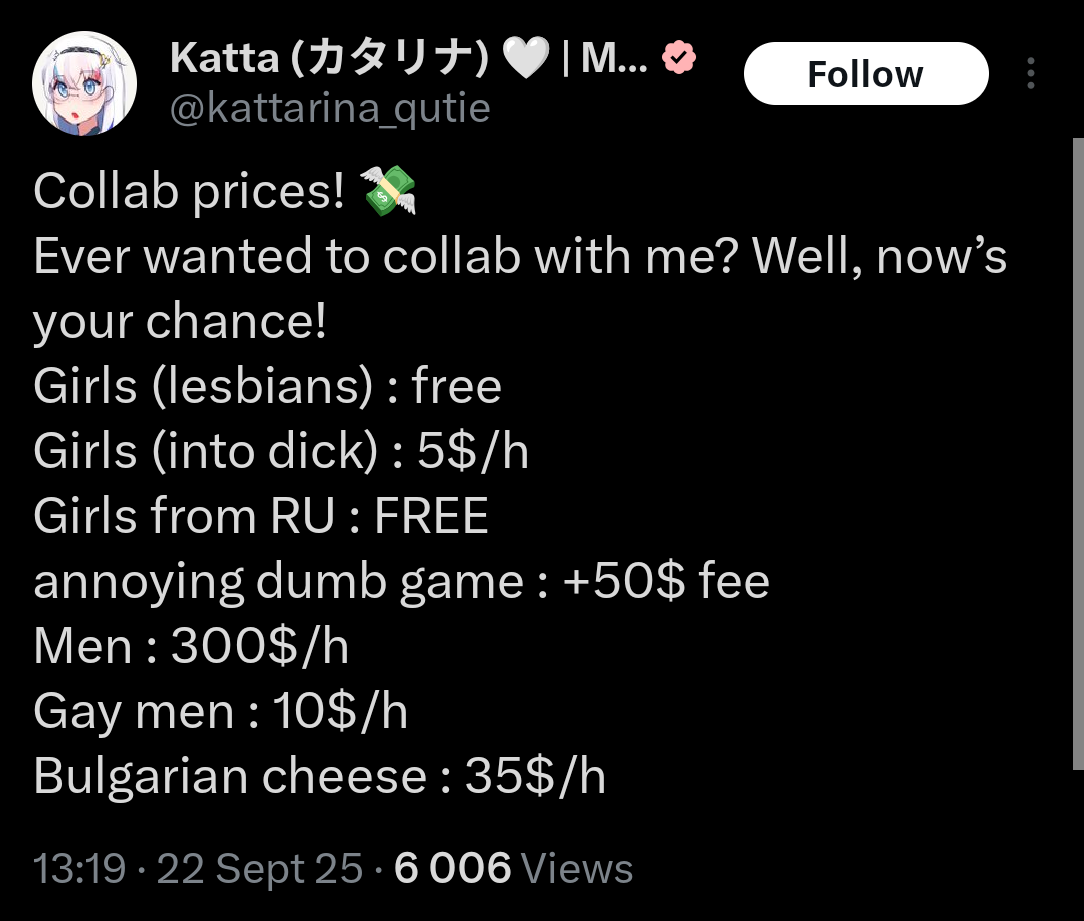Click the "Girls (lesbians) : free" line

click(x=267, y=387)
